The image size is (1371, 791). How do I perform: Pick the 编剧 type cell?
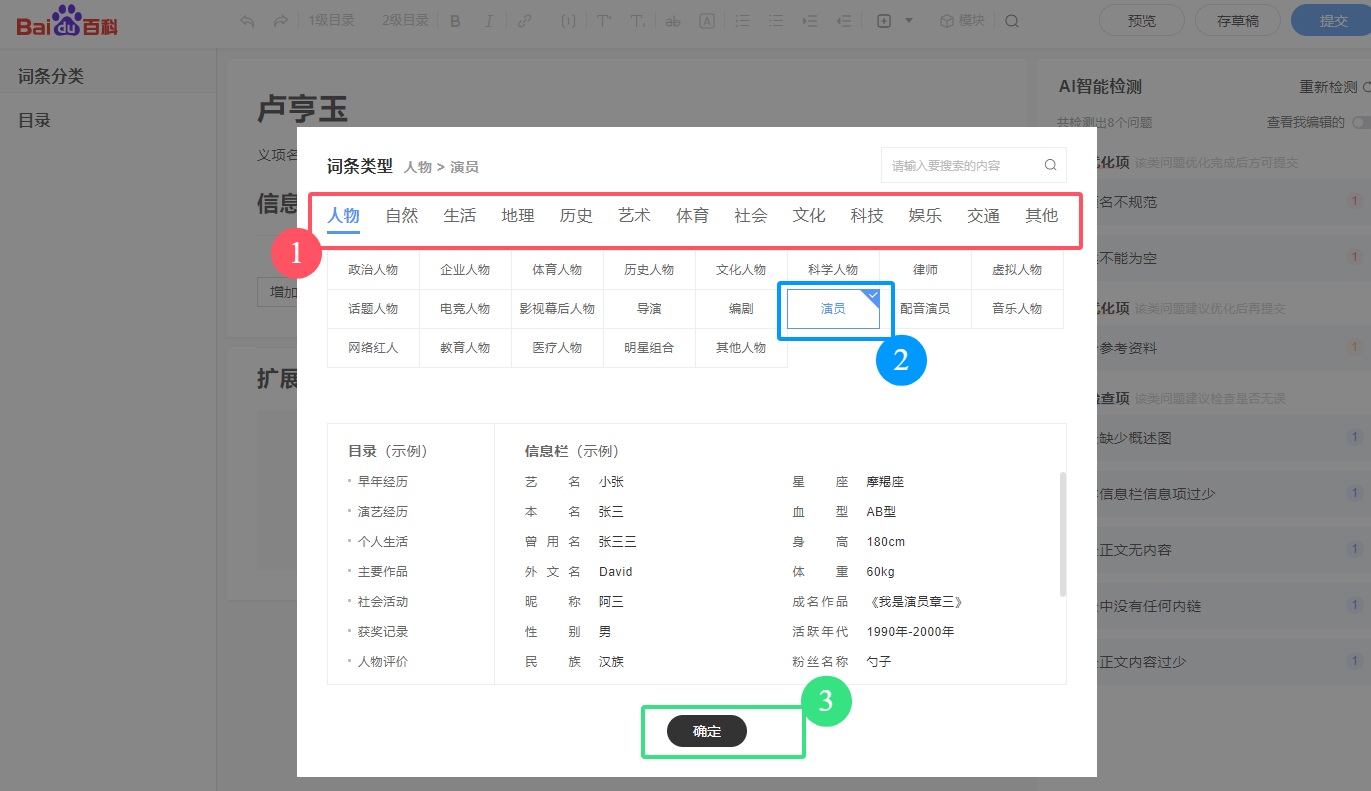(x=741, y=309)
